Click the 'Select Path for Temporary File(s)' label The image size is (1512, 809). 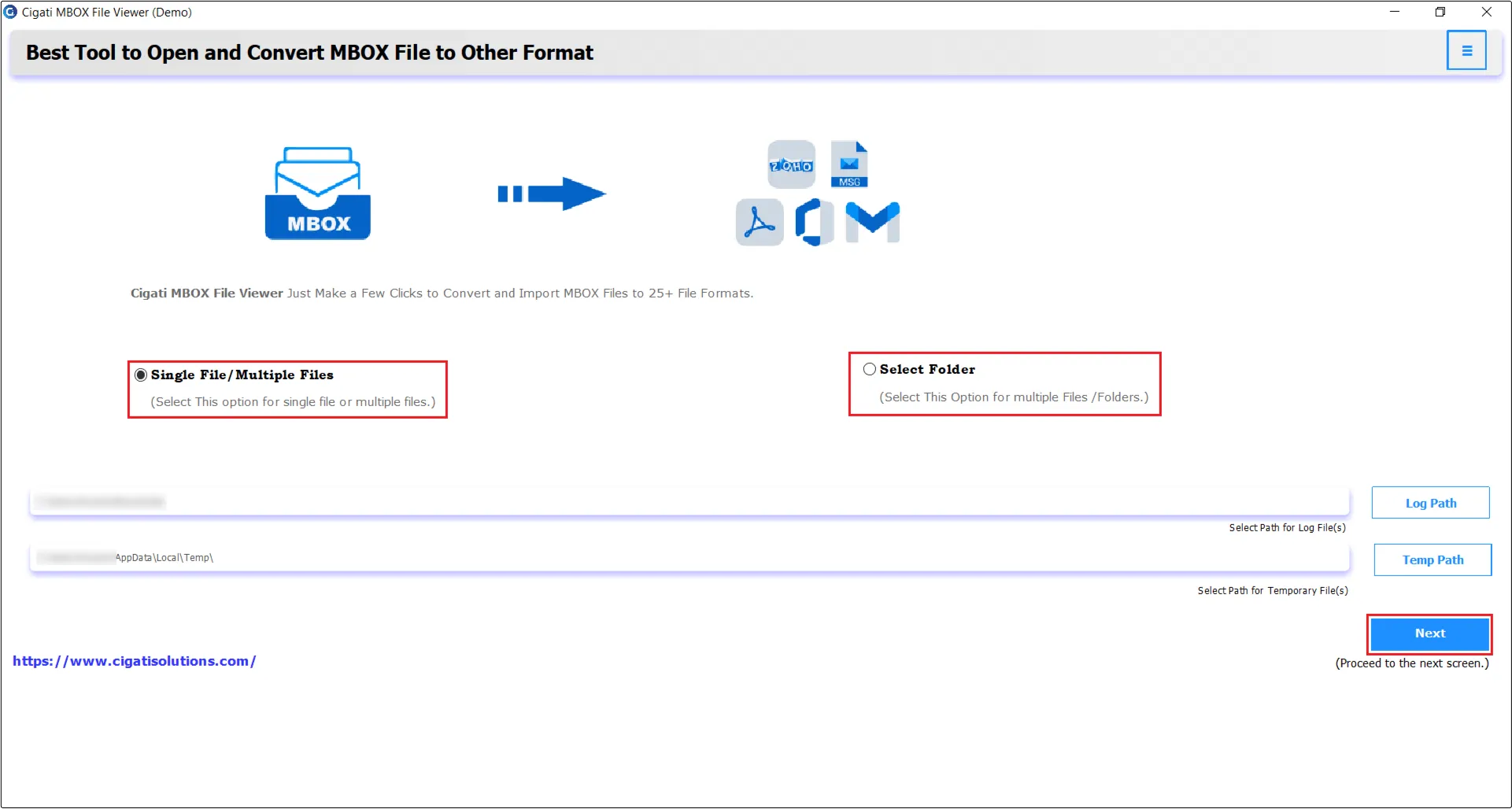click(1273, 591)
